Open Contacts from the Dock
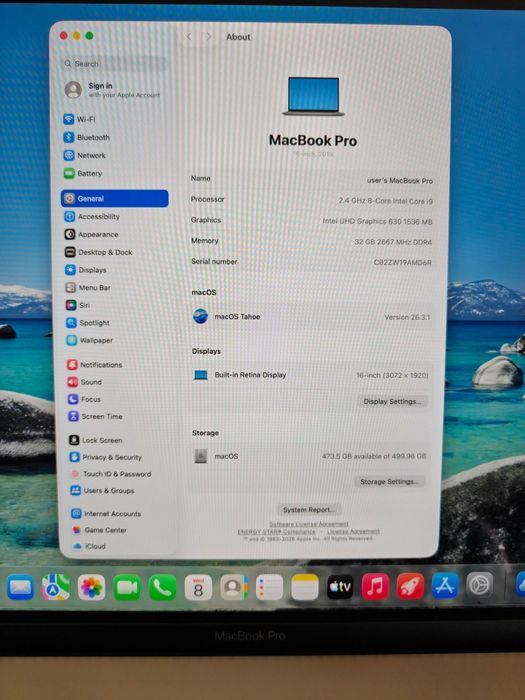 (234, 587)
